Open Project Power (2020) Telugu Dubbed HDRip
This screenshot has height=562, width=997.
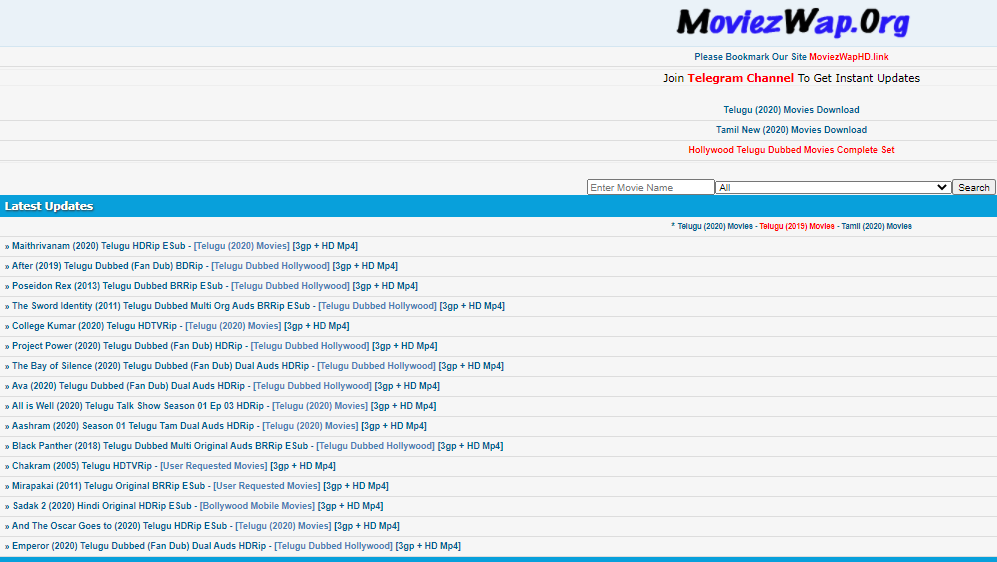pos(127,346)
